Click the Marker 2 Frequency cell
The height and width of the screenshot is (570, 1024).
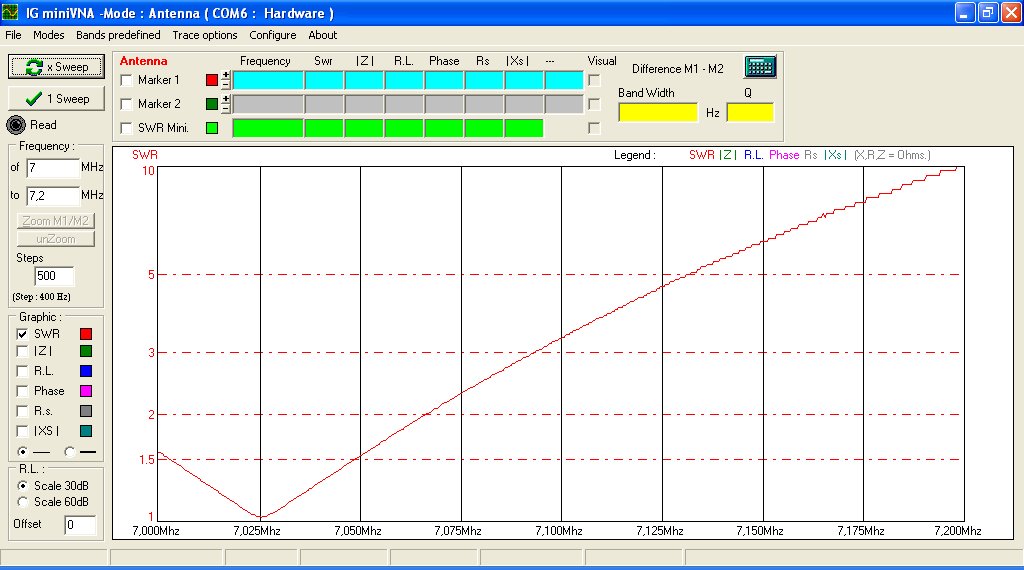tap(268, 104)
